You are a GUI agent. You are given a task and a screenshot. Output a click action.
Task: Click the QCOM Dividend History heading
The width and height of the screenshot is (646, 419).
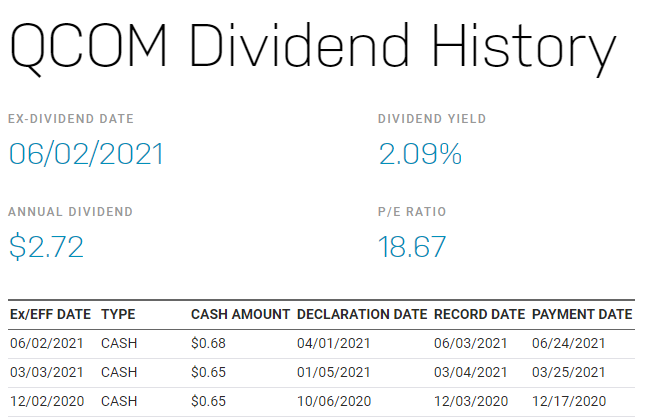click(x=313, y=49)
